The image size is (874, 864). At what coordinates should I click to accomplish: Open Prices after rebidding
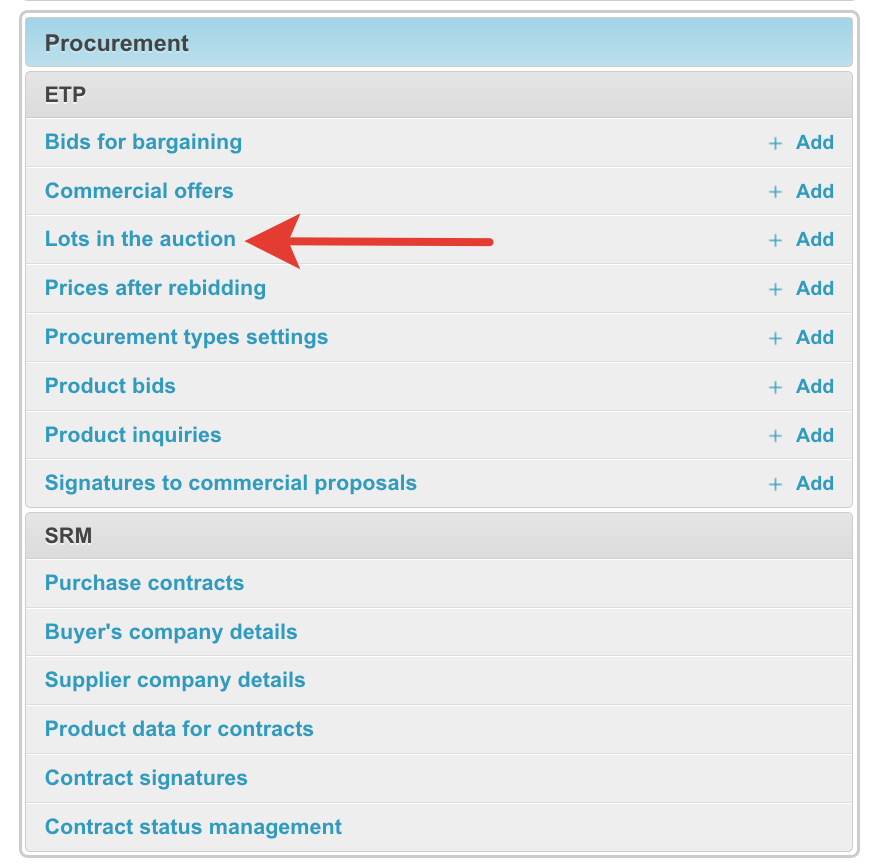click(155, 288)
